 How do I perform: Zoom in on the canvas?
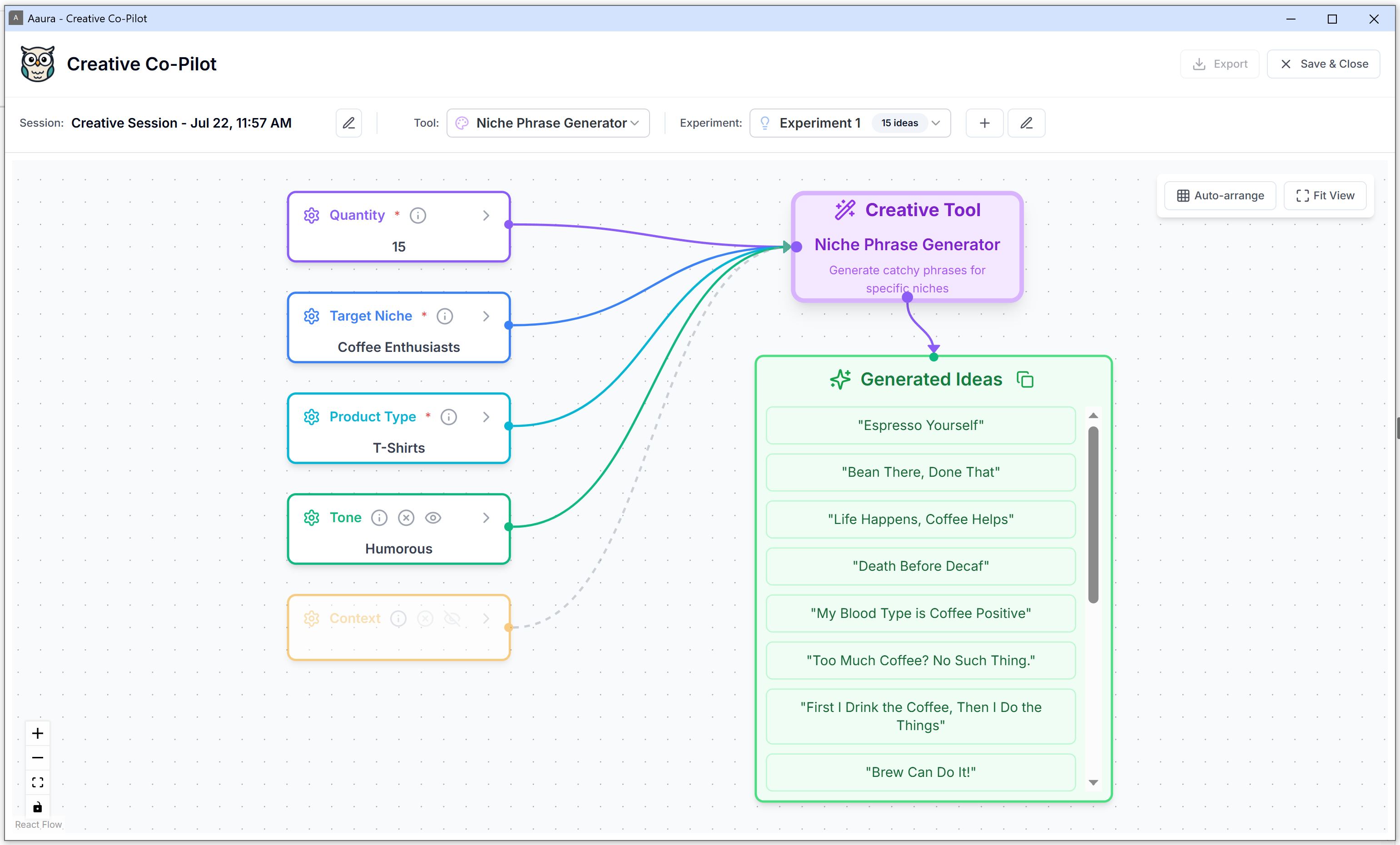(x=38, y=733)
